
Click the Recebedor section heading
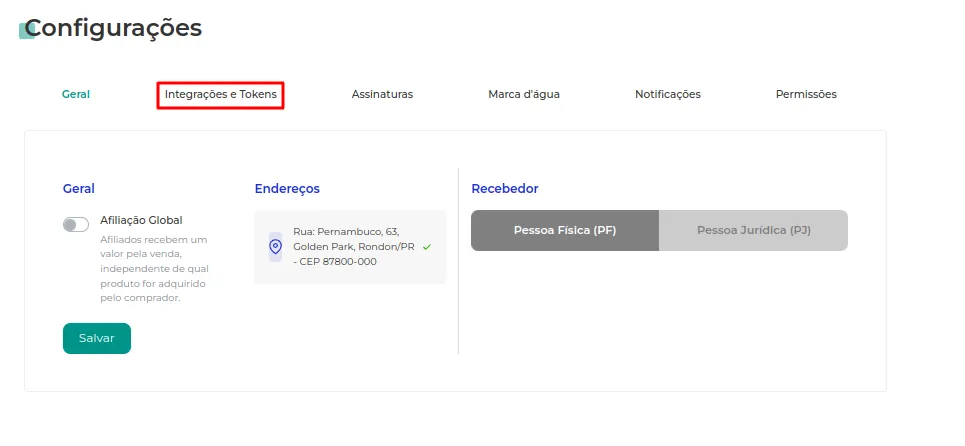click(505, 189)
